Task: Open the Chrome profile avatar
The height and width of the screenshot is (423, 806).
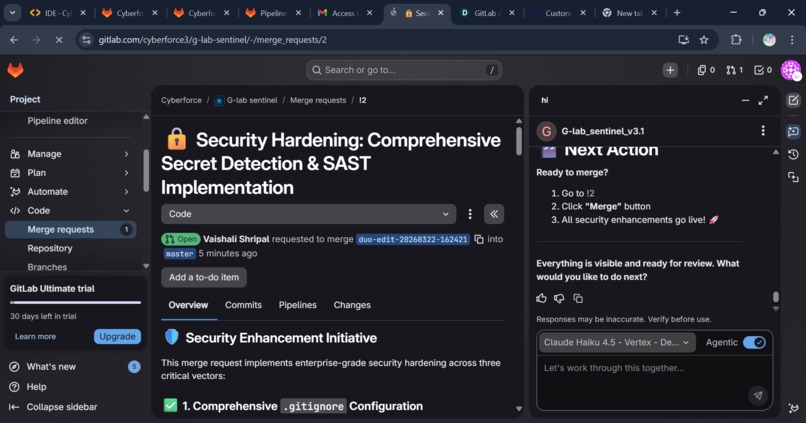Action: (769, 40)
